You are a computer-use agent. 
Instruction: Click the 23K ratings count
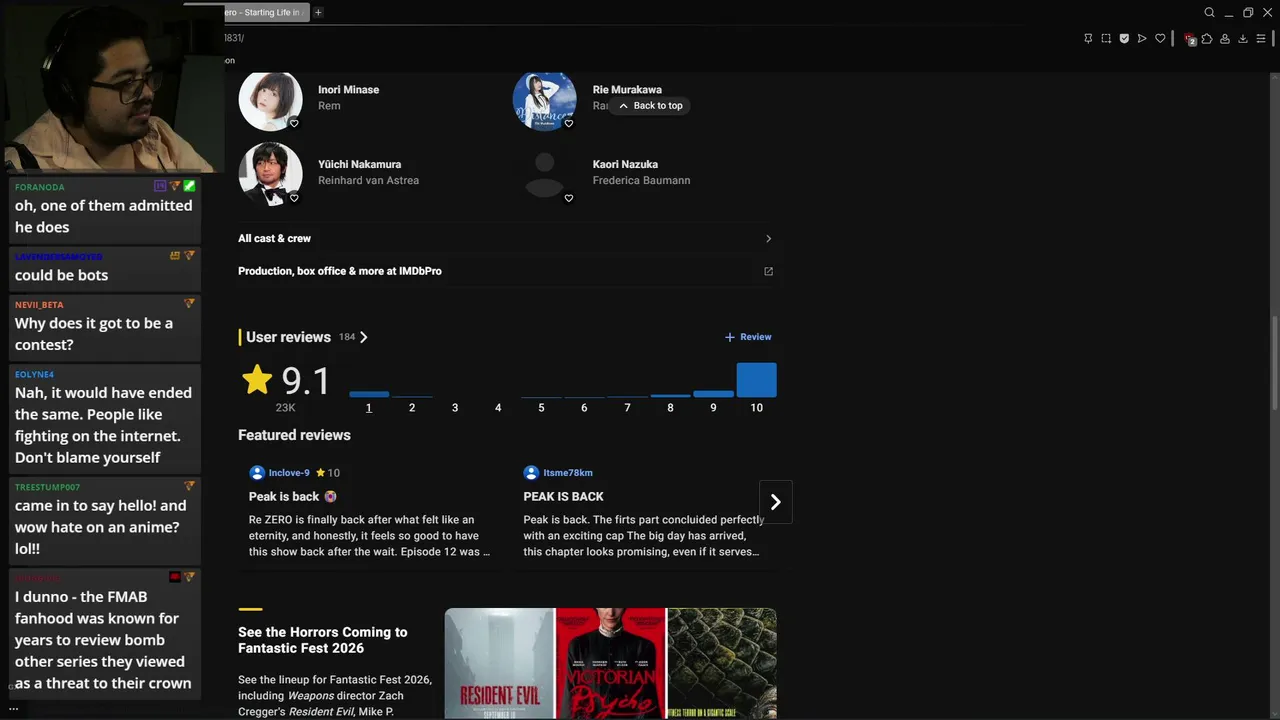285,408
